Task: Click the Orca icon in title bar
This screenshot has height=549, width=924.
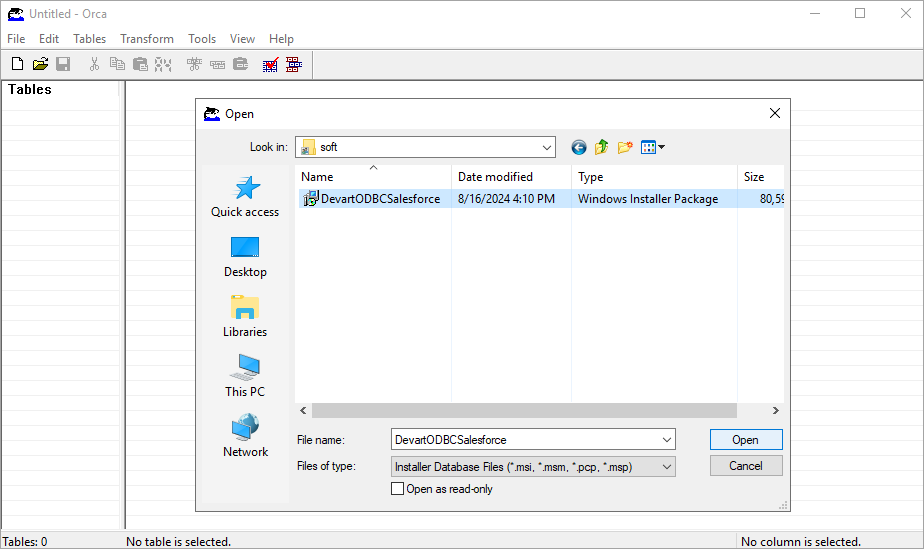Action: (16, 14)
